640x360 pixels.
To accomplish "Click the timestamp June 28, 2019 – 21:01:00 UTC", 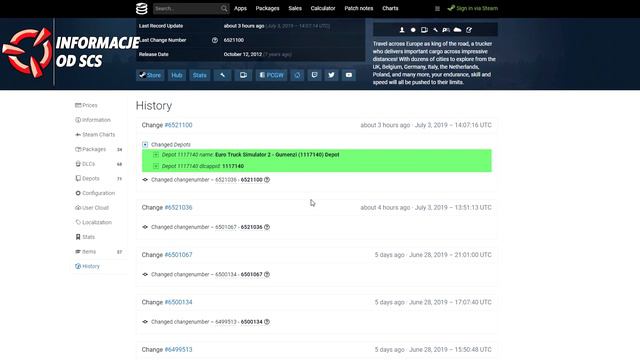I will pos(450,255).
